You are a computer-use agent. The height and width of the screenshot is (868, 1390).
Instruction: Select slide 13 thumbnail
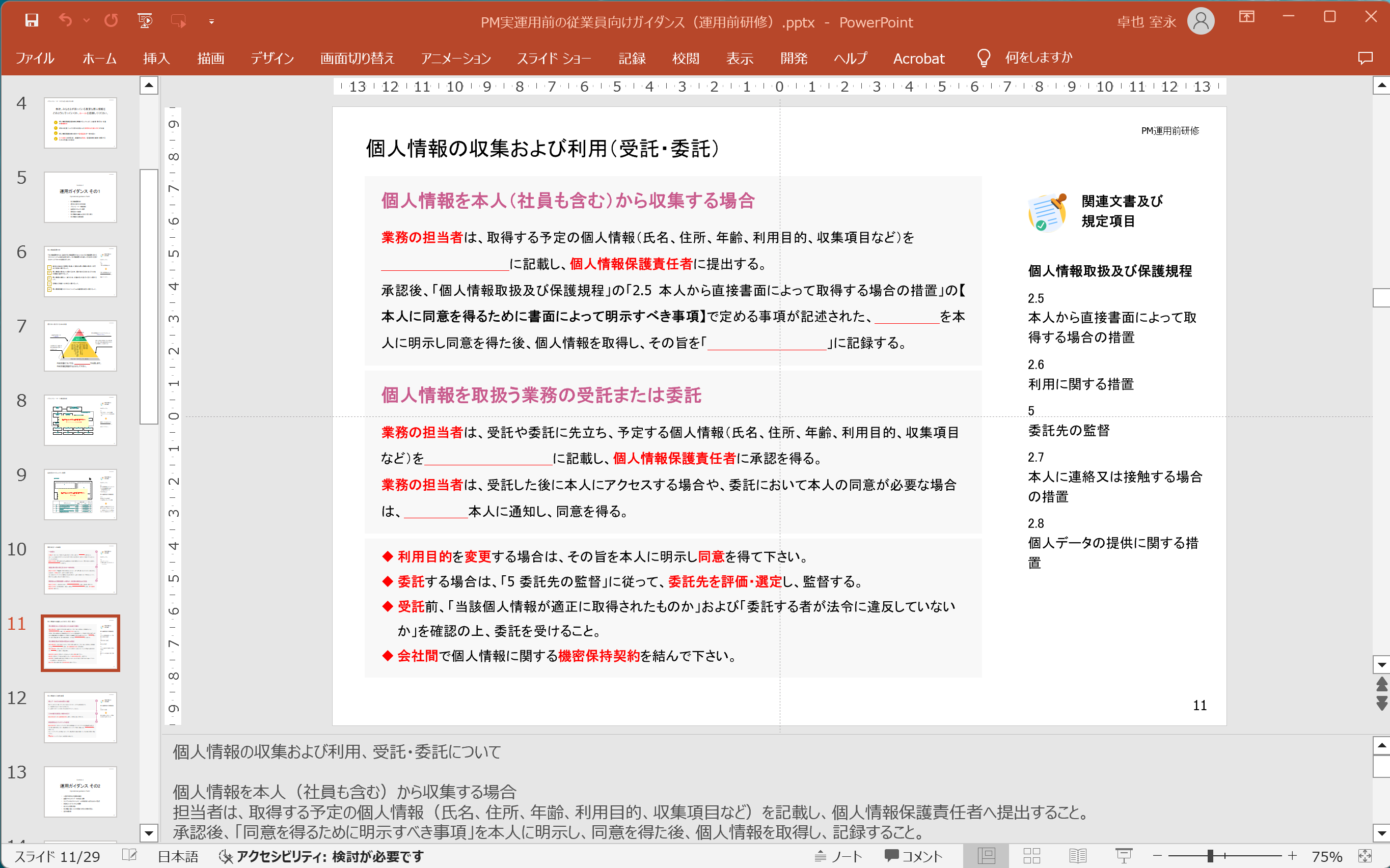tap(80, 792)
